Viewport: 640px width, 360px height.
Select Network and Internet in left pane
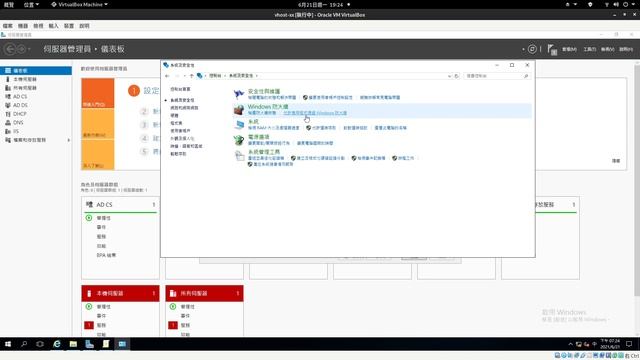184,108
